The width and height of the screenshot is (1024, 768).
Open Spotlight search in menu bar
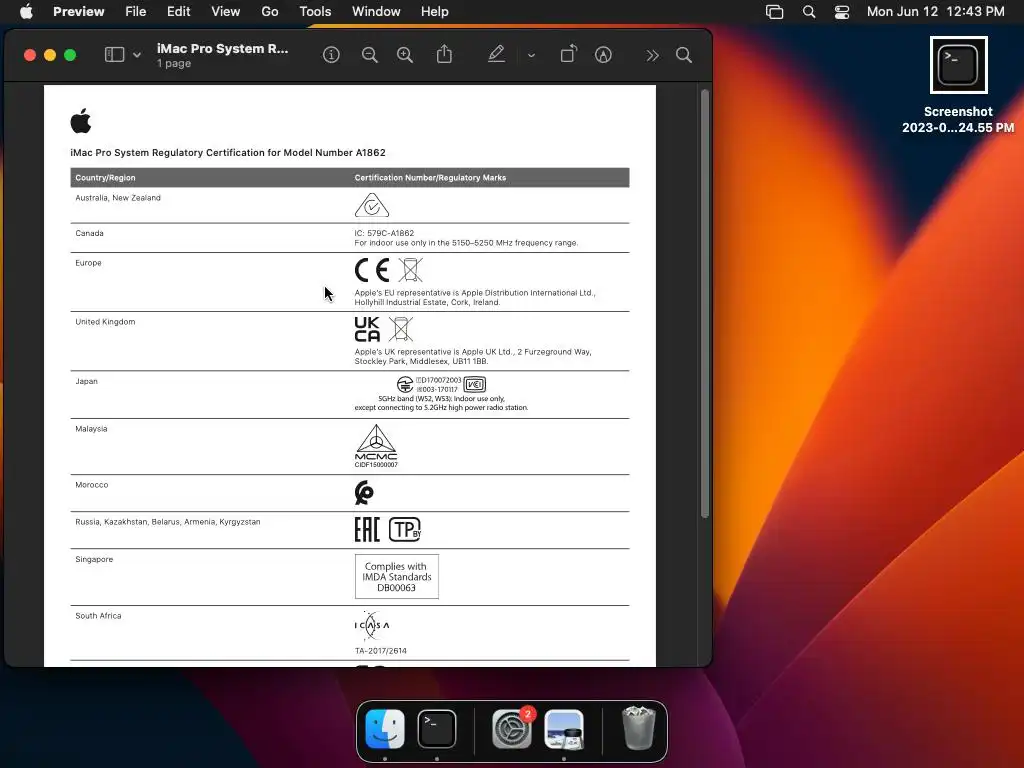tap(808, 12)
